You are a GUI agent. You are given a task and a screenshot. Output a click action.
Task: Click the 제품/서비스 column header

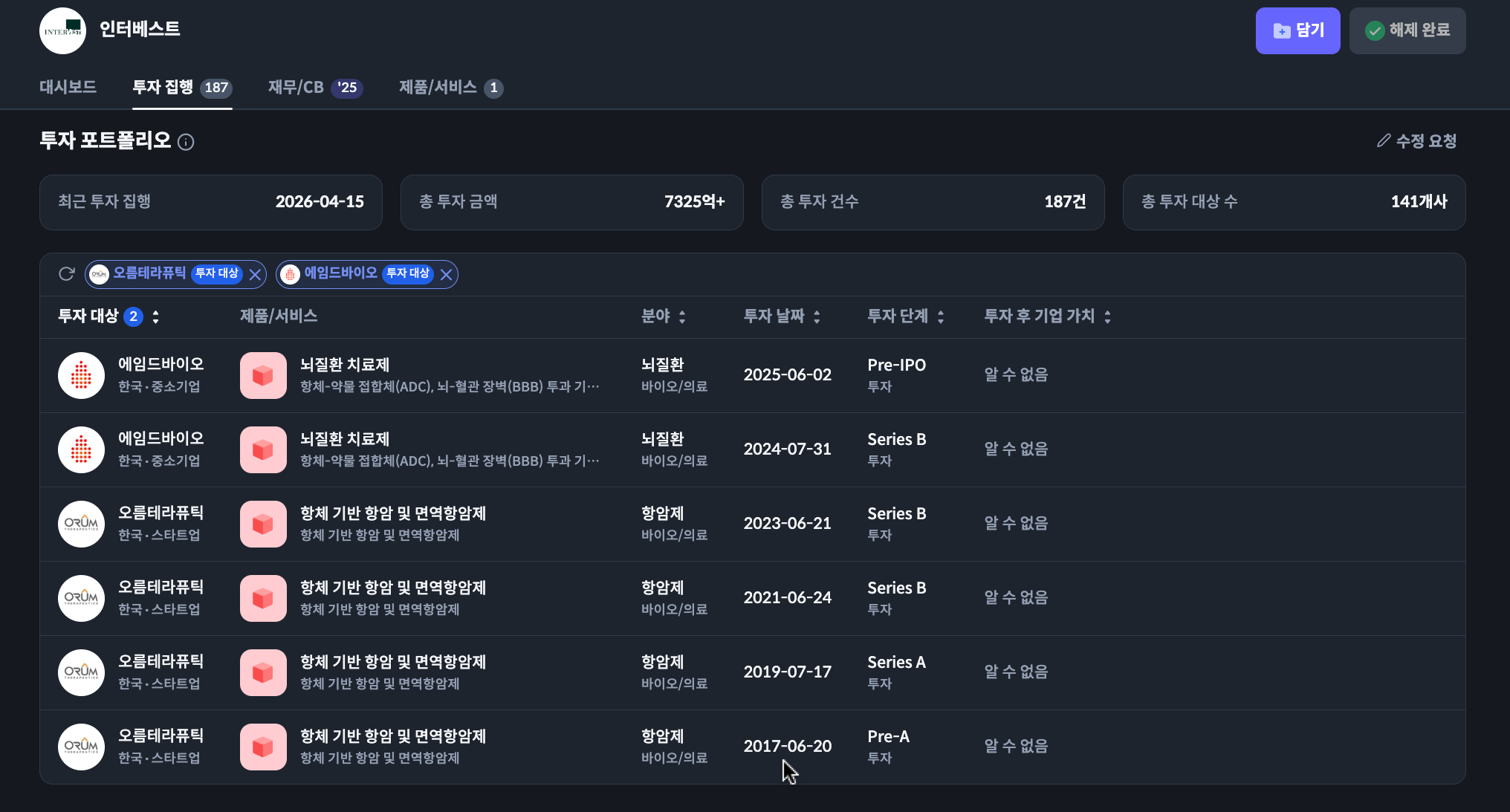[279, 316]
